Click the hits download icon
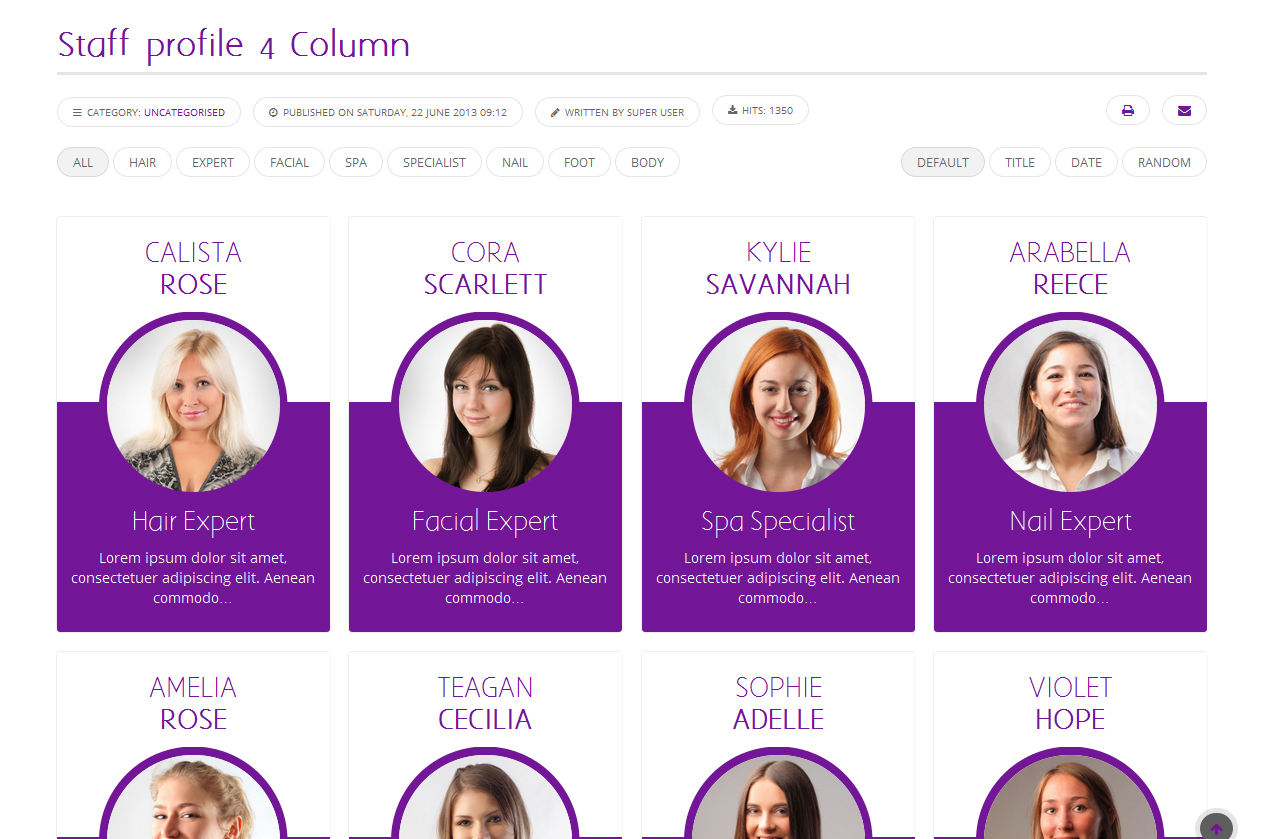This screenshot has width=1261, height=839. 732,110
